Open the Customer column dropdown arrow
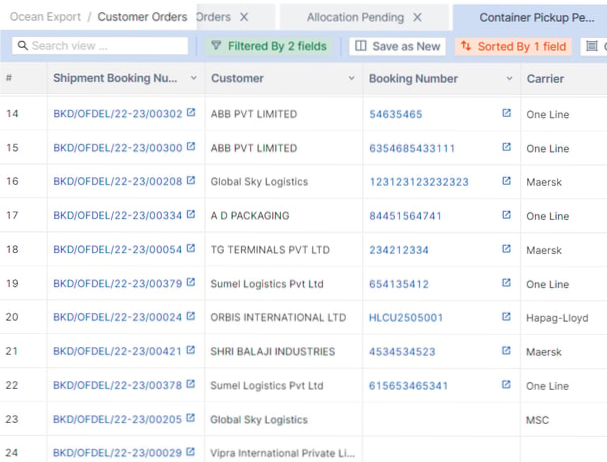 pos(351,79)
